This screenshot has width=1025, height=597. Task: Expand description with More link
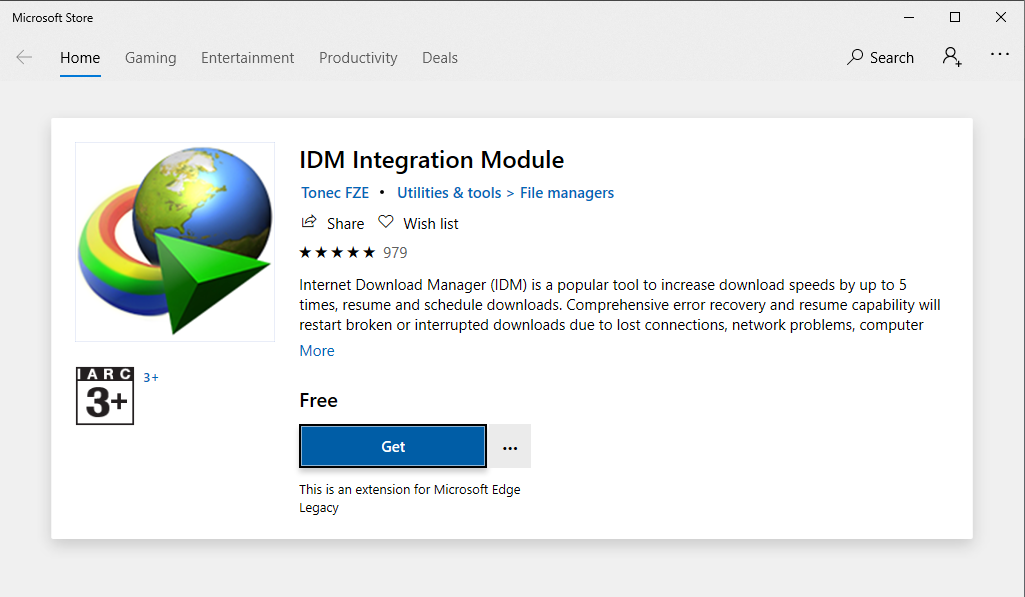pos(317,351)
